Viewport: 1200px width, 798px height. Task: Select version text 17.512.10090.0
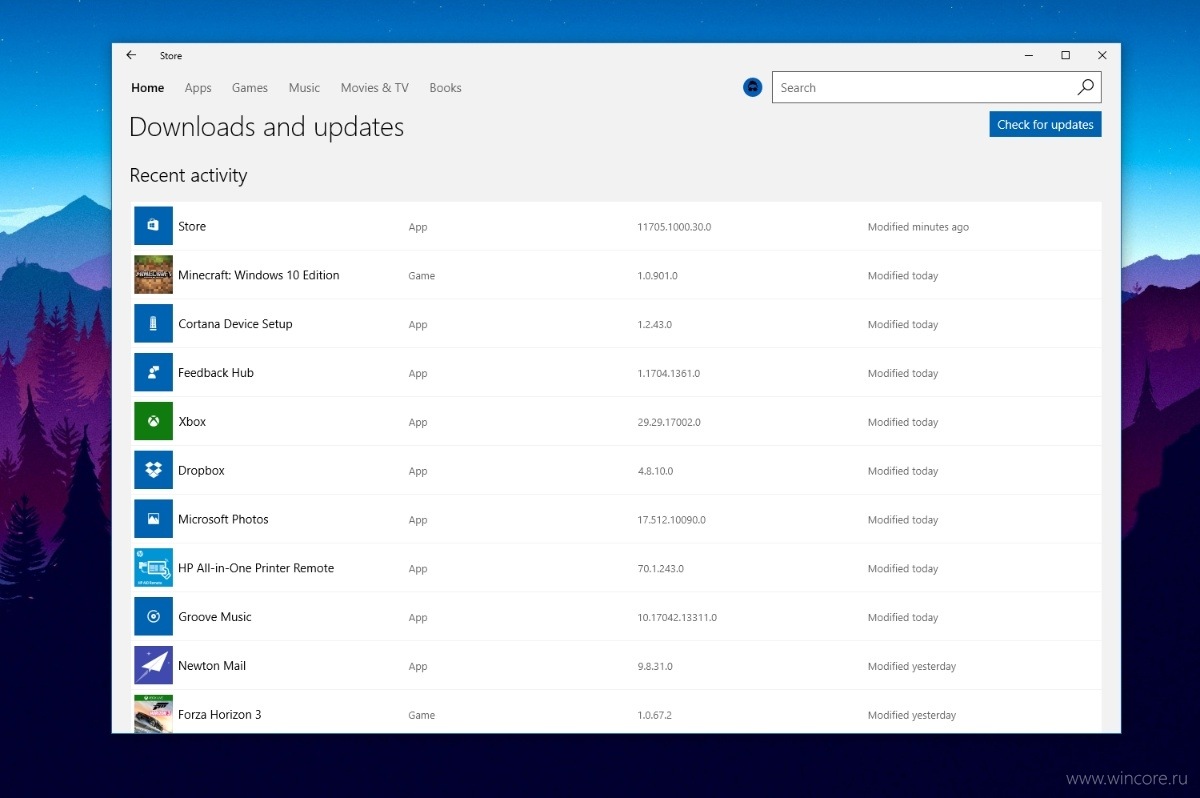(671, 520)
